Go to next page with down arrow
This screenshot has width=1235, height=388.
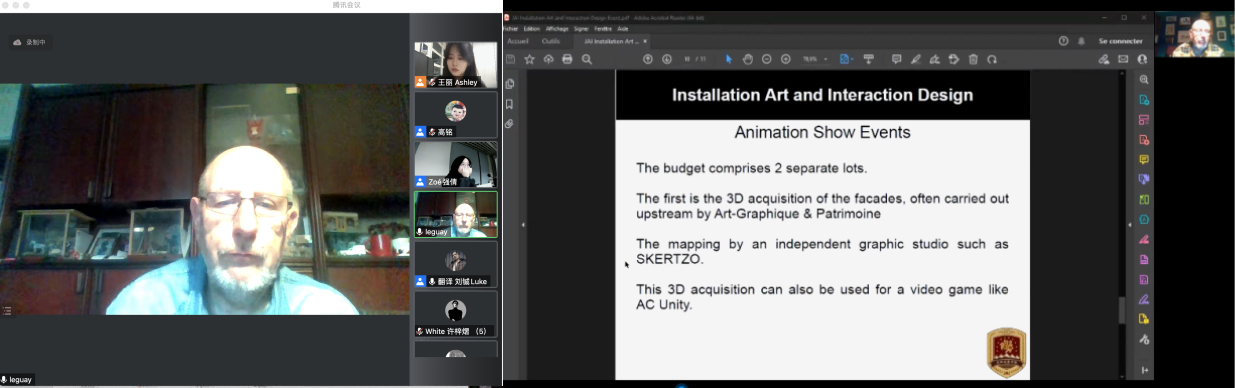pyautogui.click(x=666, y=59)
